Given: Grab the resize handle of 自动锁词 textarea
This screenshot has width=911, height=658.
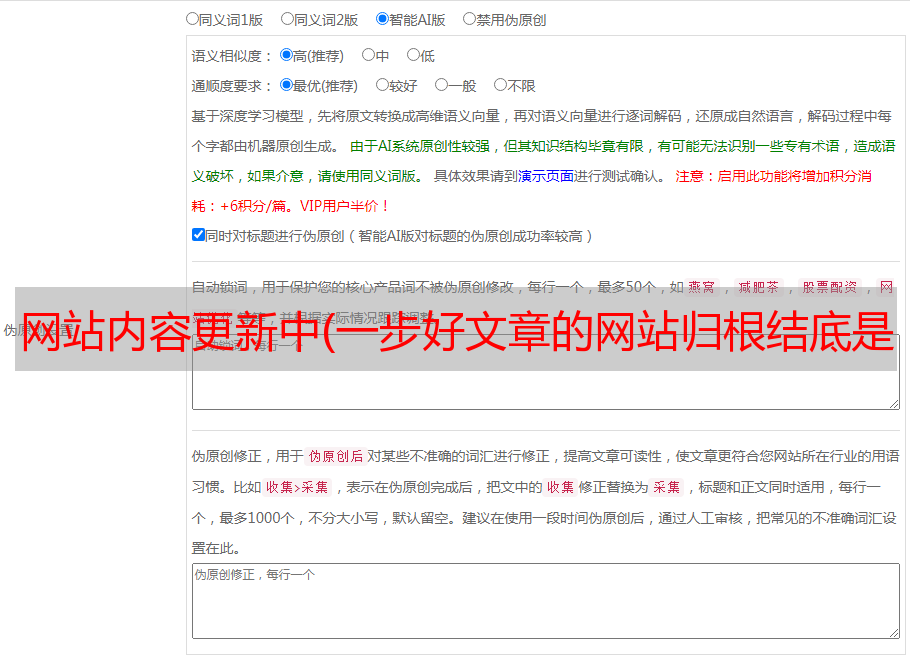Looking at the screenshot, I should 894,404.
